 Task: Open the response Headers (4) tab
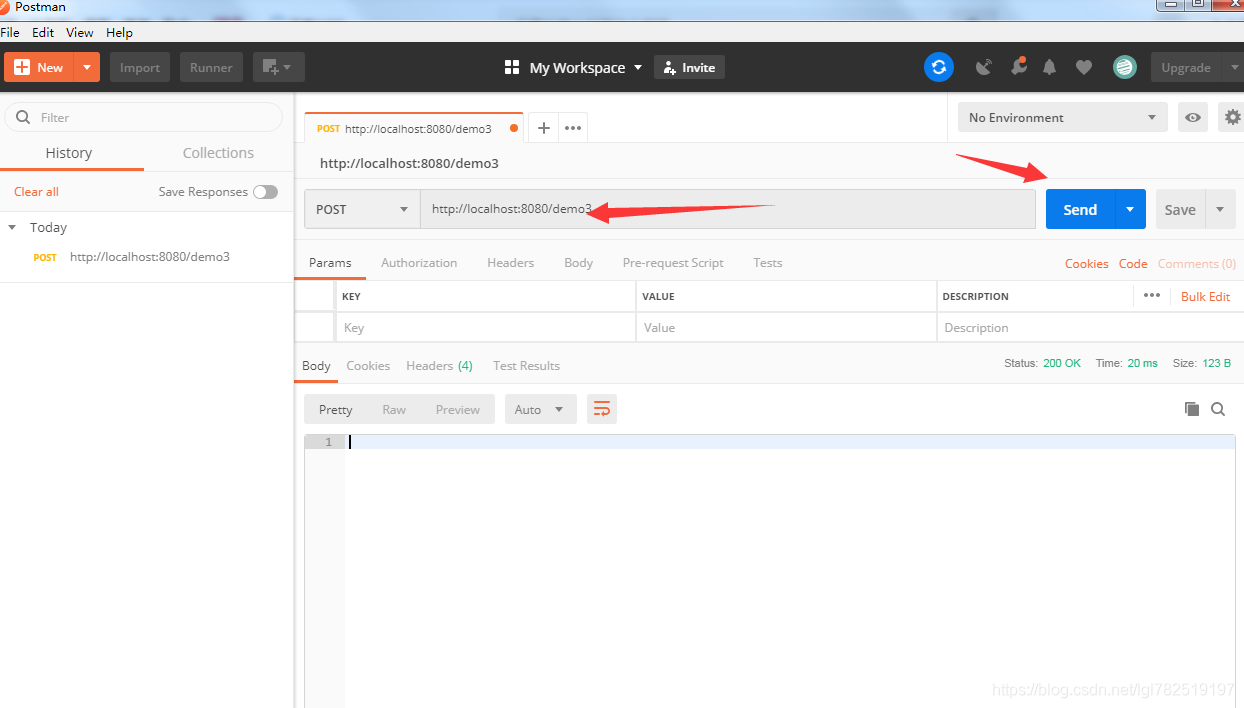coord(439,366)
